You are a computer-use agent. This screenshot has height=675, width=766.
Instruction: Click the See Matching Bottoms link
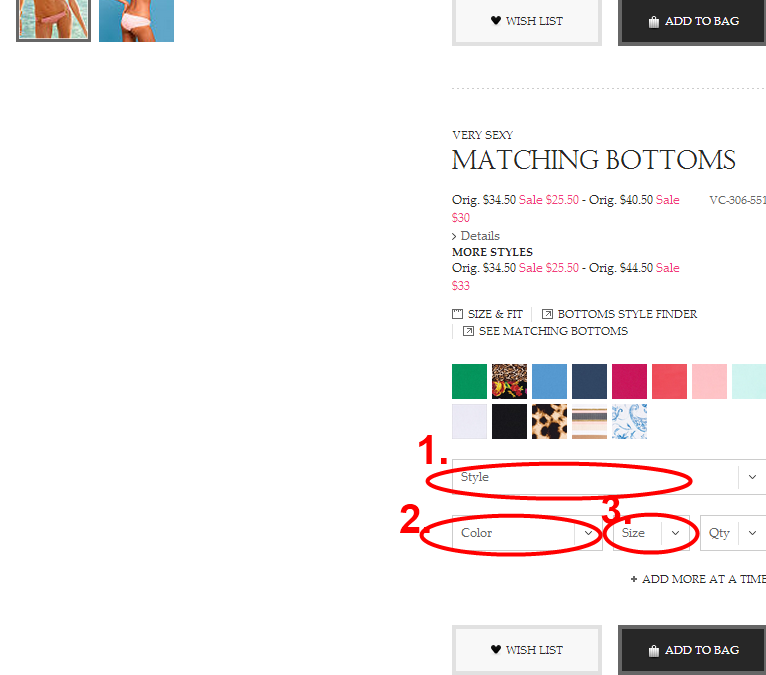(553, 331)
